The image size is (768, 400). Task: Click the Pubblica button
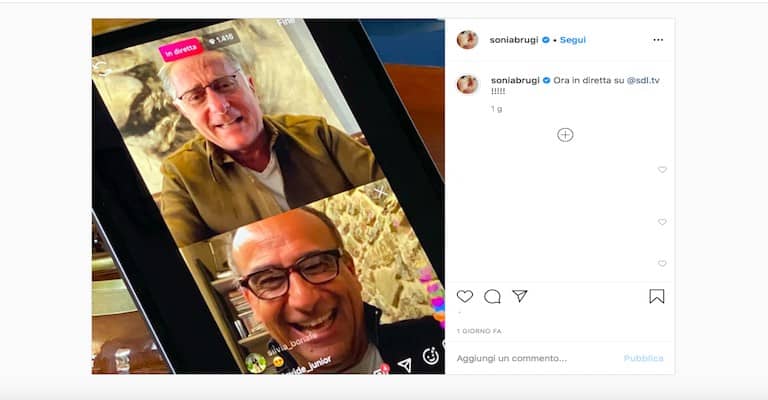click(644, 358)
